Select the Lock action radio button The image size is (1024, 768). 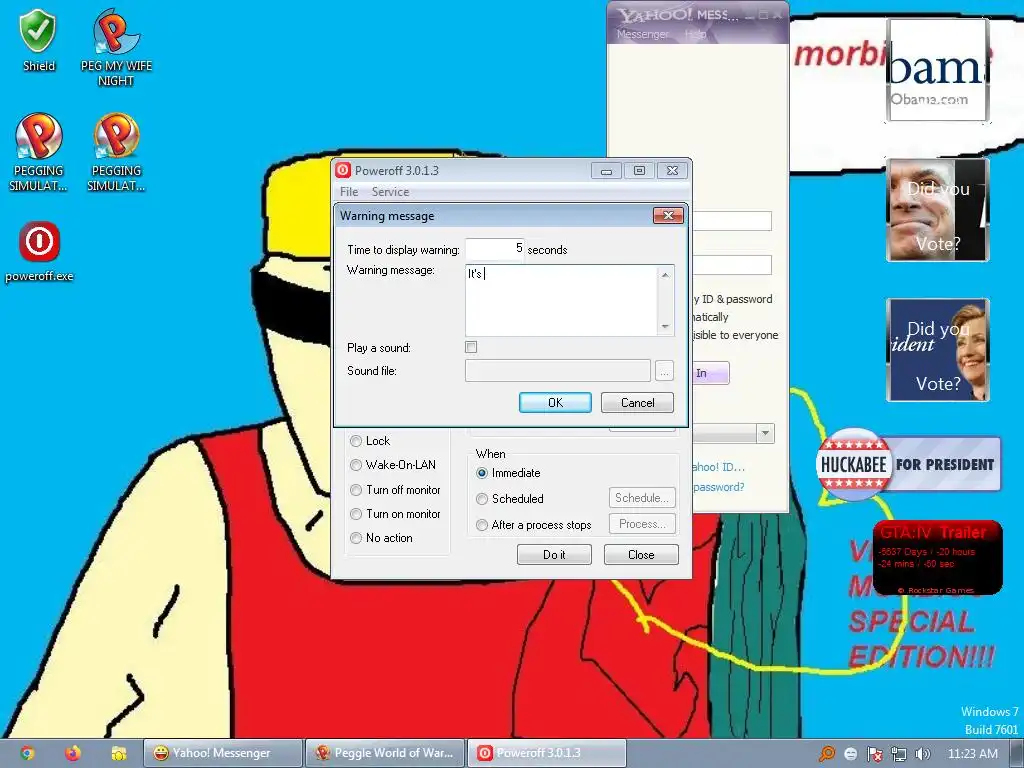coord(356,441)
